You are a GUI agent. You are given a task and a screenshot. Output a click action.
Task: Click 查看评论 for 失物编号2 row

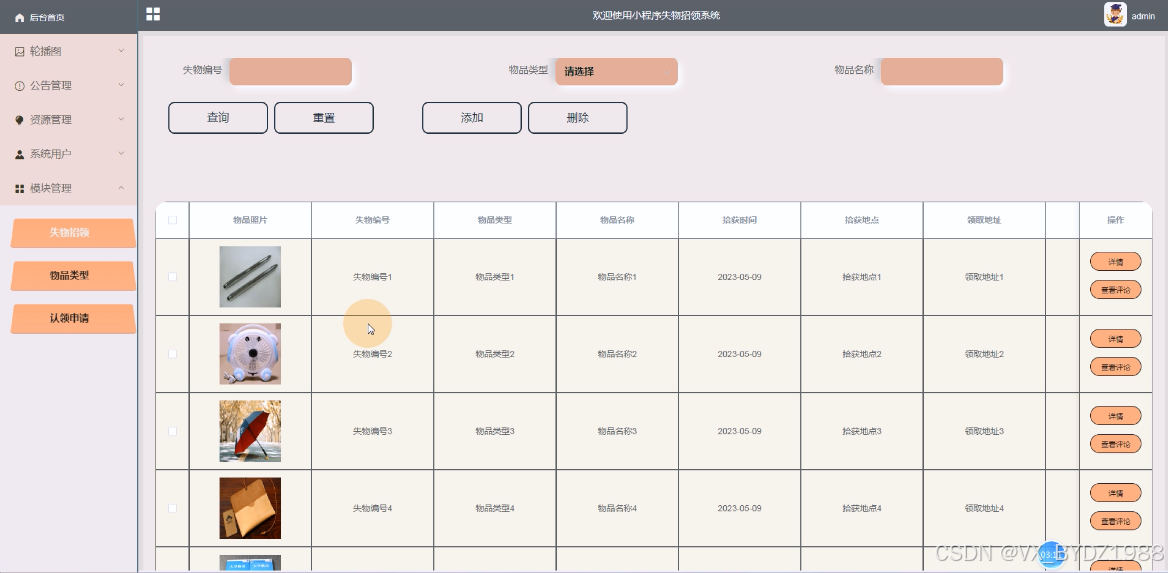(1115, 367)
